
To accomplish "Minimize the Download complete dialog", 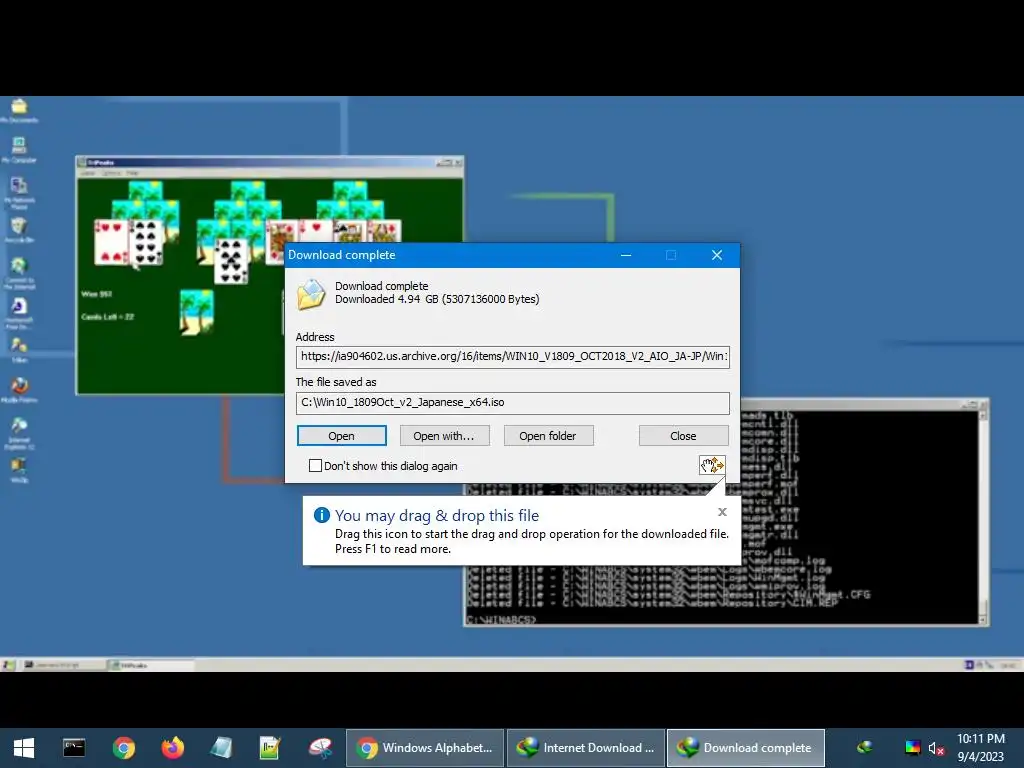I will pyautogui.click(x=626, y=255).
